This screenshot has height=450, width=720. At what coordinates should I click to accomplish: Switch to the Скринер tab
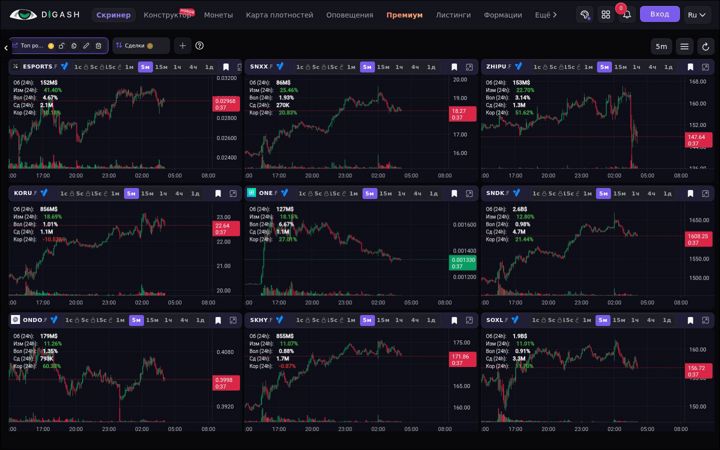tap(113, 15)
